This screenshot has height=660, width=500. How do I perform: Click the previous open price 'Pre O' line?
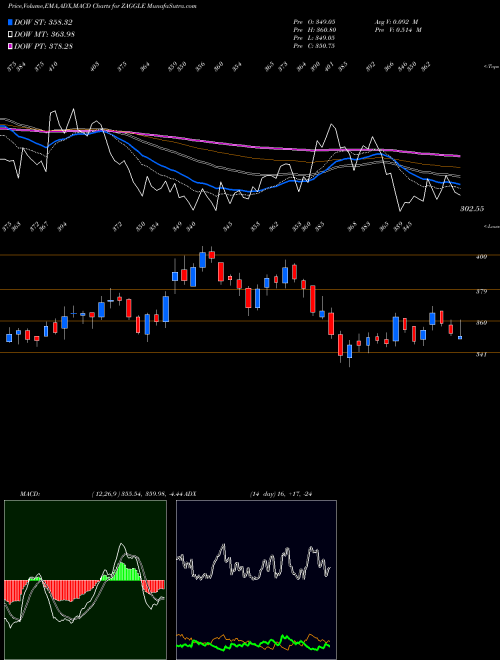[x=314, y=21]
